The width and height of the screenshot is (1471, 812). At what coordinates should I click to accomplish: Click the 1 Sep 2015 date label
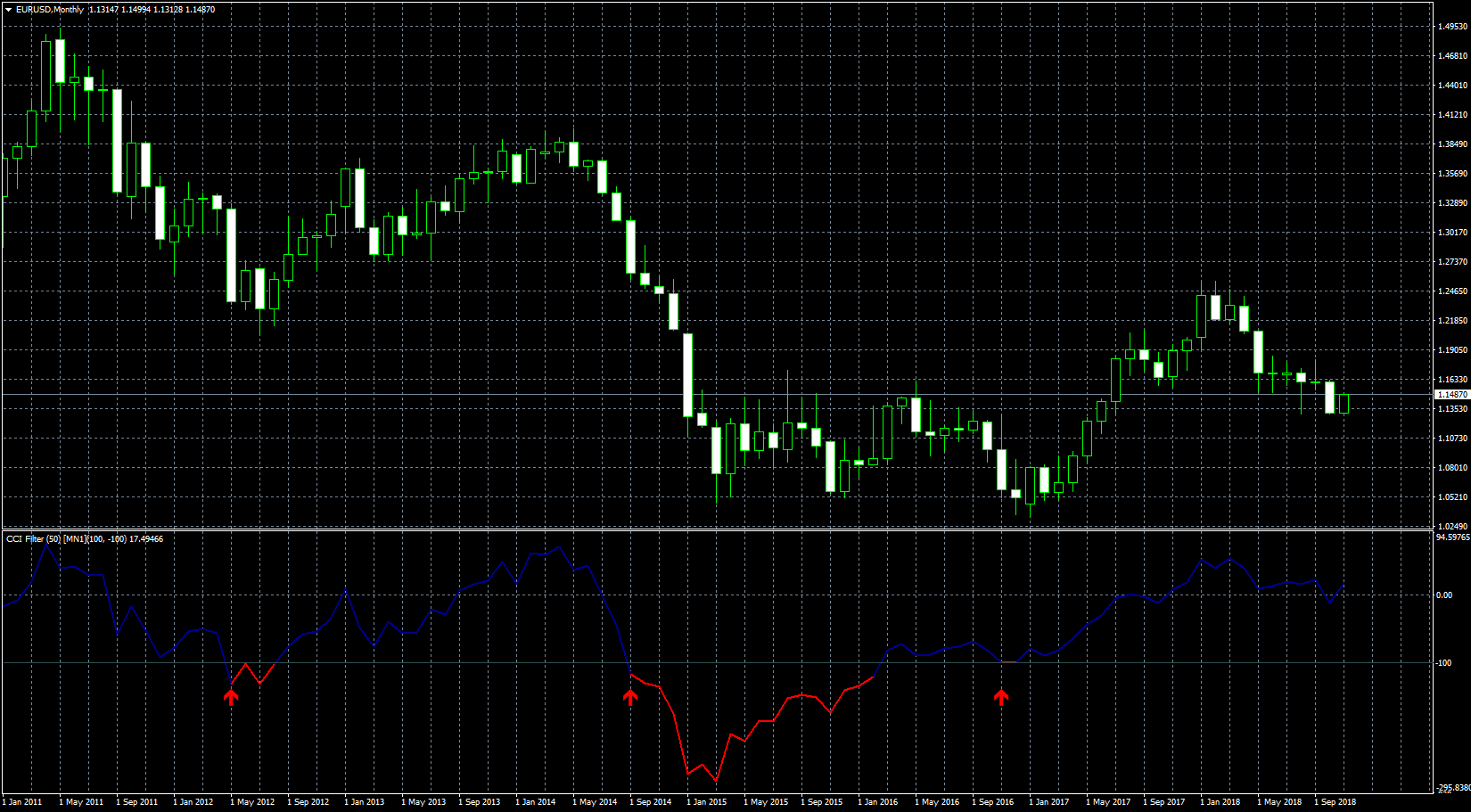click(x=821, y=802)
